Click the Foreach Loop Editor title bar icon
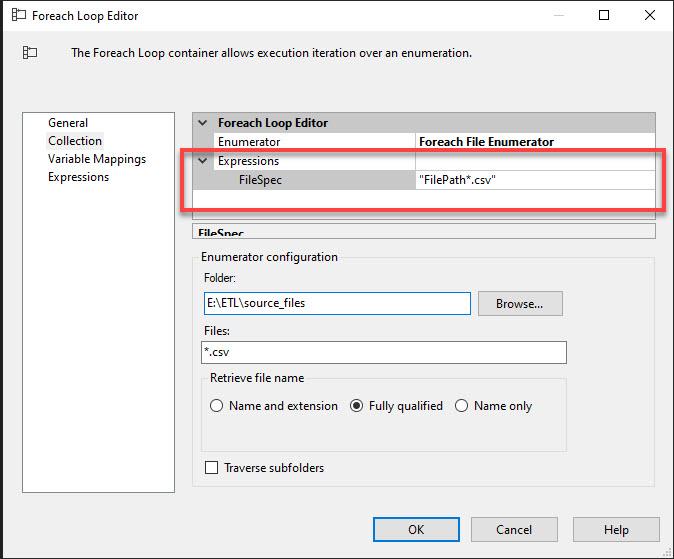The image size is (674, 559). pyautogui.click(x=18, y=16)
